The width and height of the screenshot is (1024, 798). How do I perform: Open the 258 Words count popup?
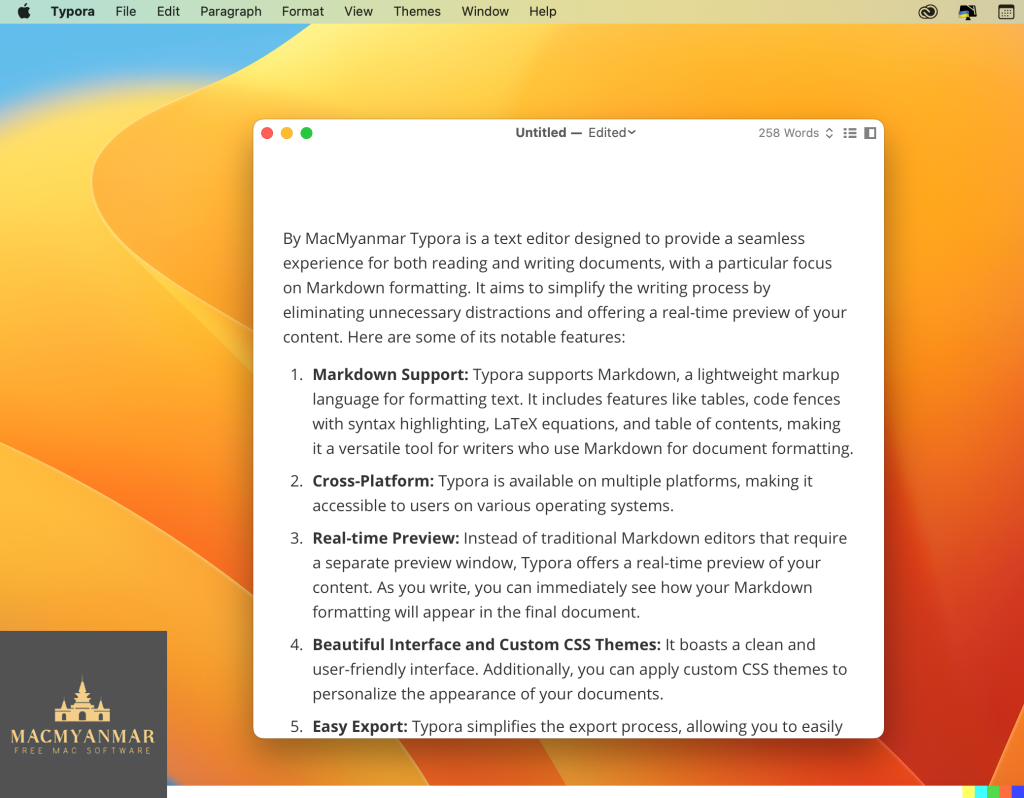tap(795, 133)
